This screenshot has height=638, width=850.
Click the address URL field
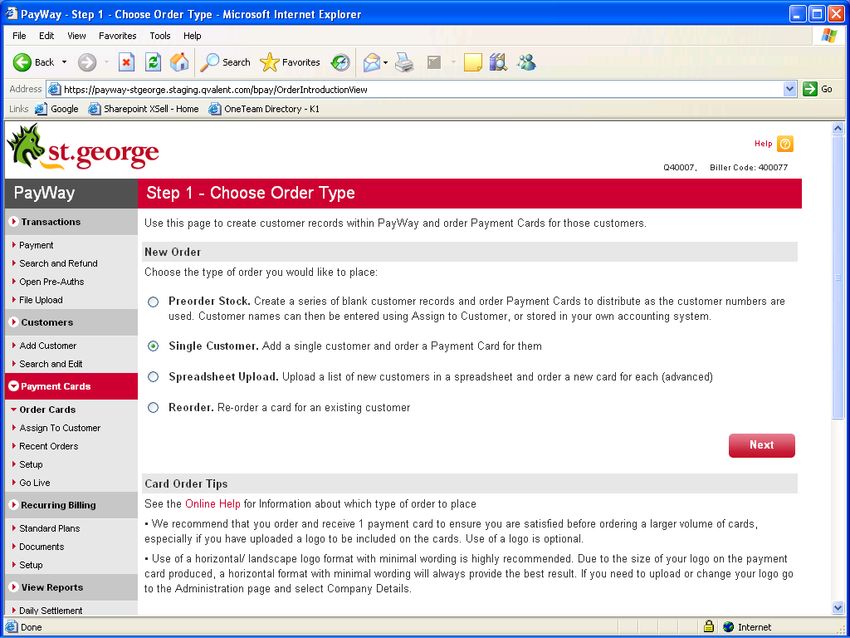(x=415, y=89)
